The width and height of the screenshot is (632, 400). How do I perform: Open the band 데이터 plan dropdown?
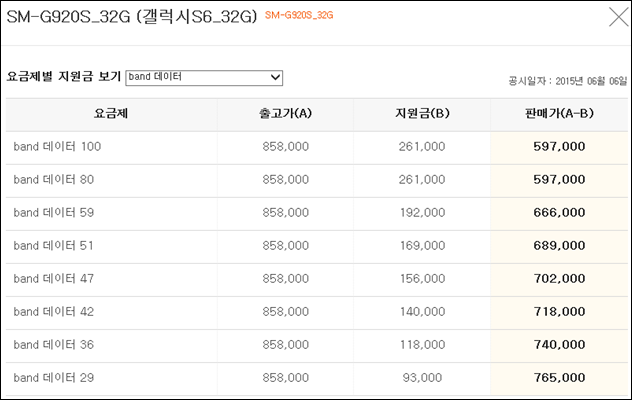tap(204, 77)
